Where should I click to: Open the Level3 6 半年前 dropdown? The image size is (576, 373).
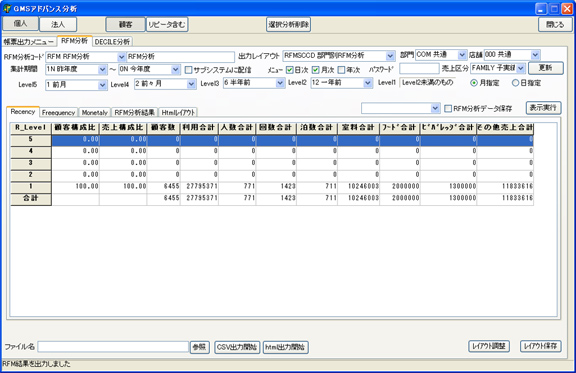click(280, 83)
